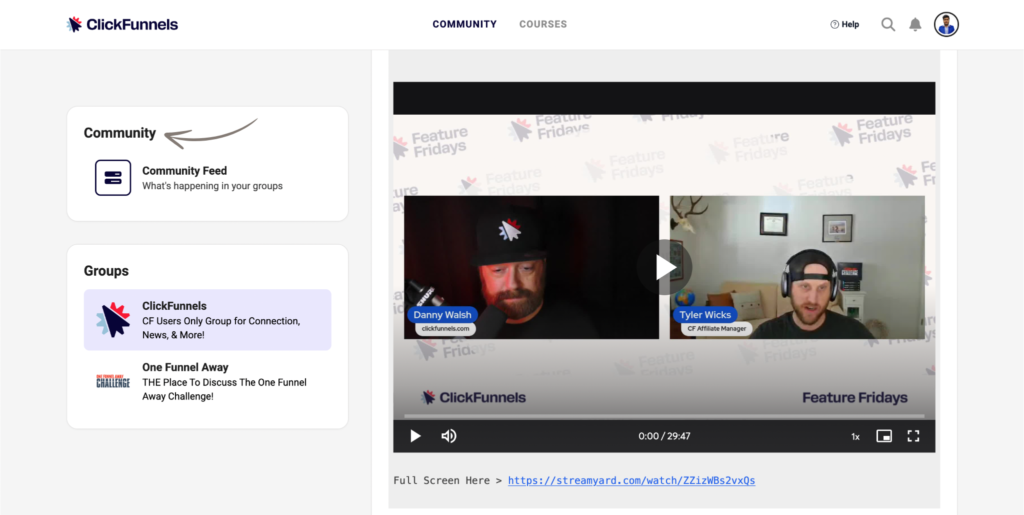Open notifications bell icon
Screen dimensions: 1024x515
tap(916, 25)
